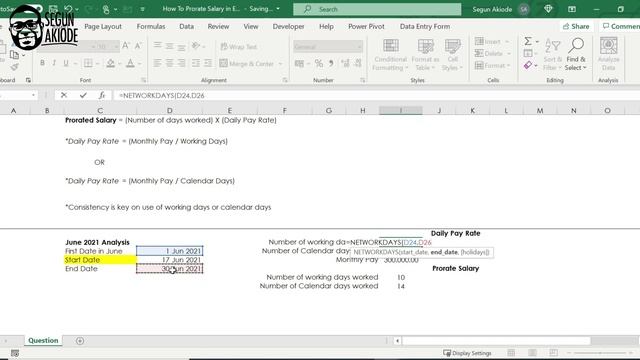Click the Search box in the title bar
640x360 pixels.
click(x=377, y=9)
